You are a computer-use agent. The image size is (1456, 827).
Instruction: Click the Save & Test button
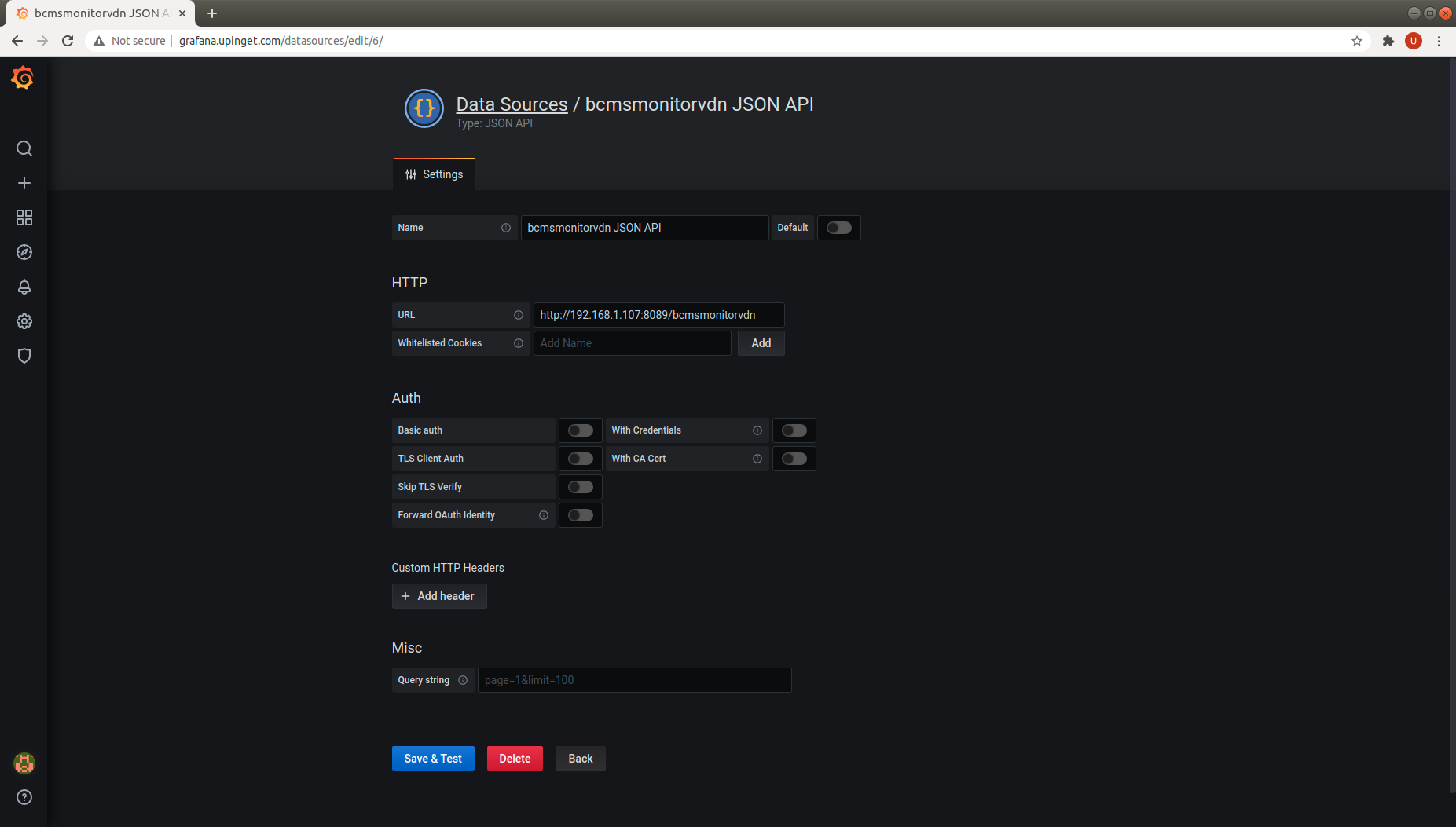433,759
